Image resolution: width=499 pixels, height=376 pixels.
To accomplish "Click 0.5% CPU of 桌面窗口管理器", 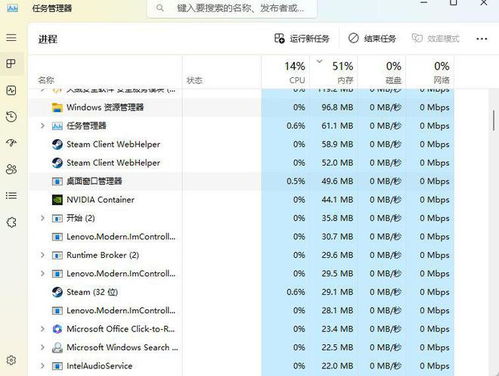I will pyautogui.click(x=296, y=181).
